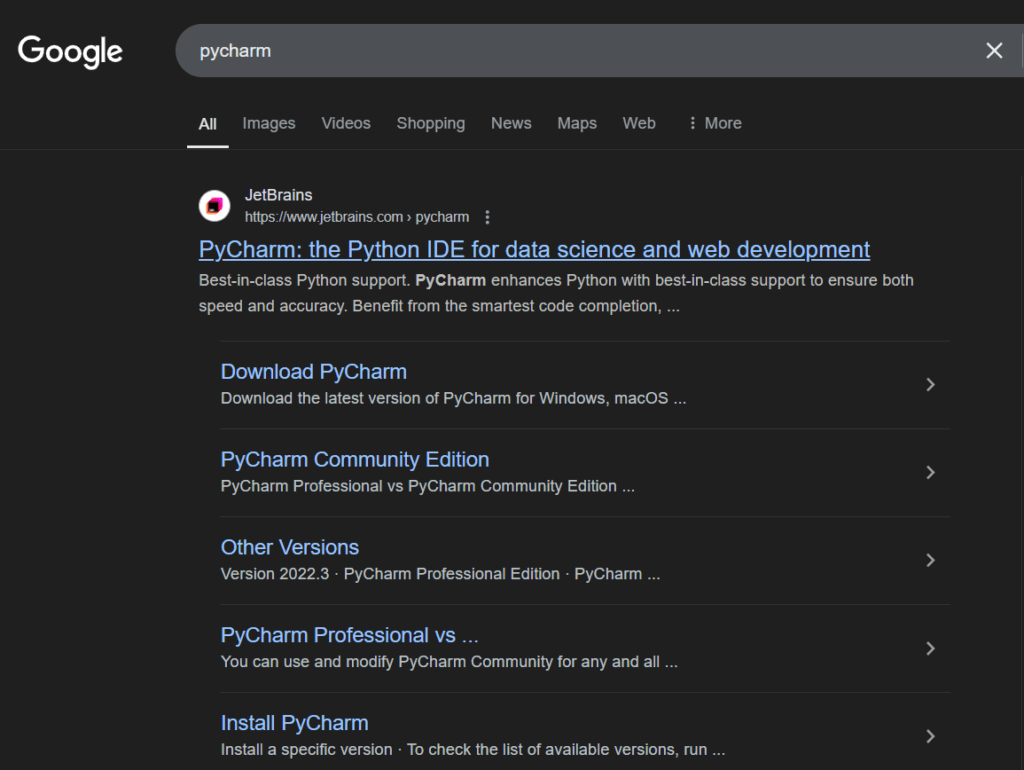Open the JetBrains result three-dot options
This screenshot has width=1024, height=770.
pyautogui.click(x=487, y=217)
